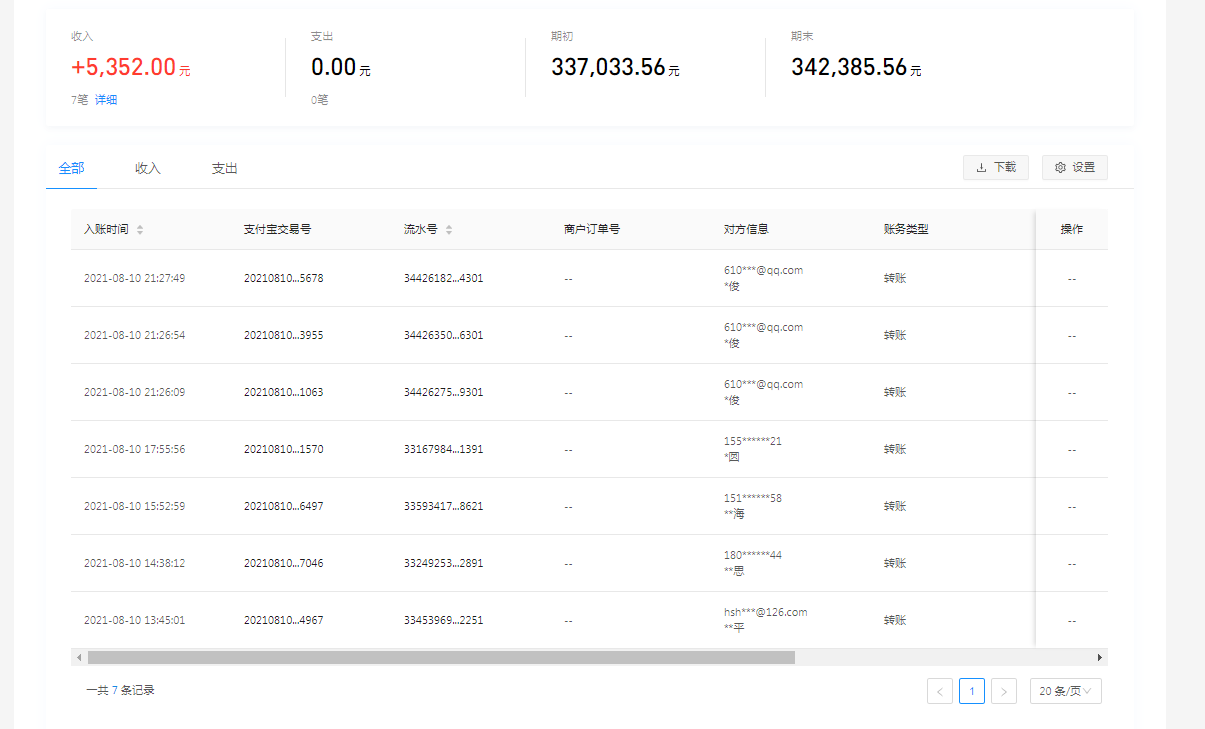Open the 设置 settings button
The height and width of the screenshot is (729, 1205).
point(1074,168)
